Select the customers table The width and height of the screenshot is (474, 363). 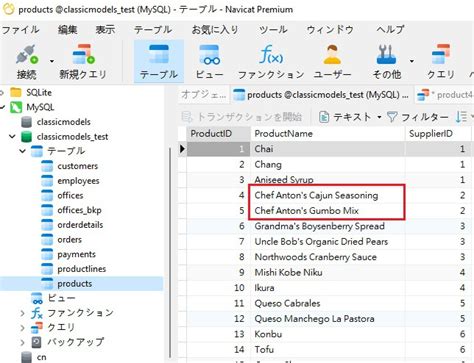[70, 166]
